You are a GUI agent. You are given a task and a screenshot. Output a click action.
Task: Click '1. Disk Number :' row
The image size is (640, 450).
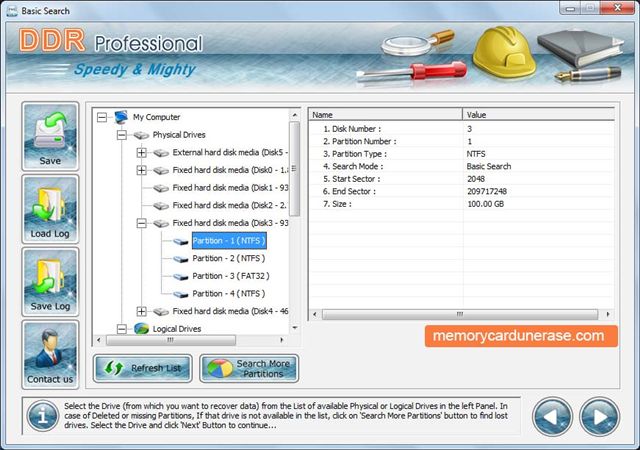point(461,129)
